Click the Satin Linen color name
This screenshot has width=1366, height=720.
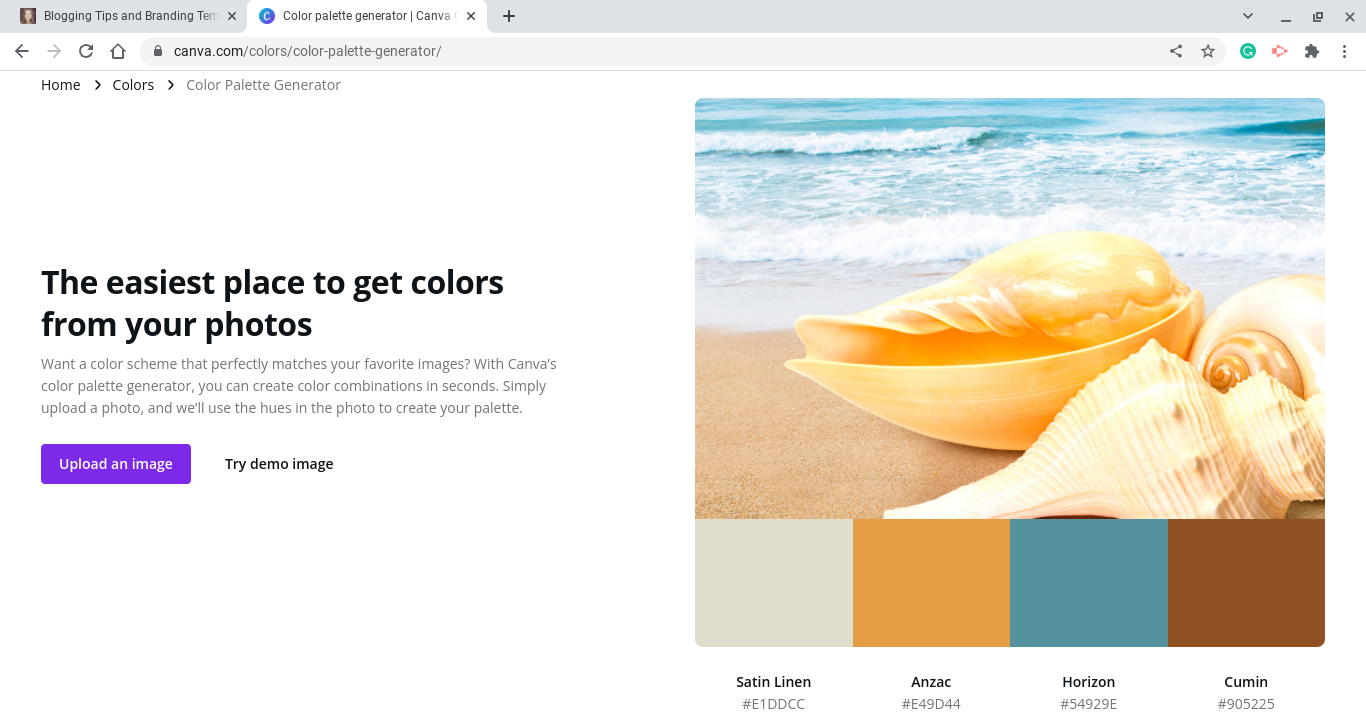774,682
